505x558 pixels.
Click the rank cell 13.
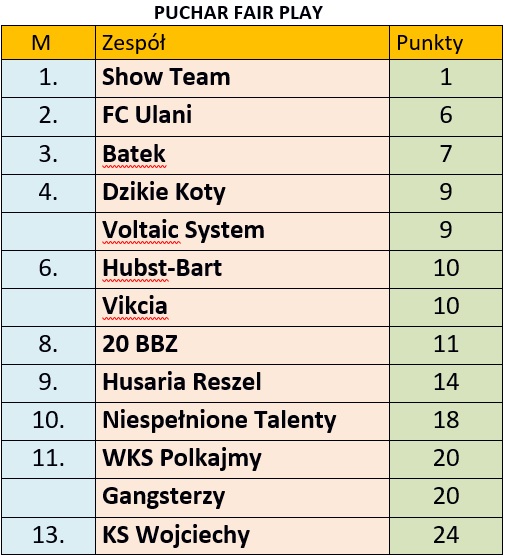48,536
